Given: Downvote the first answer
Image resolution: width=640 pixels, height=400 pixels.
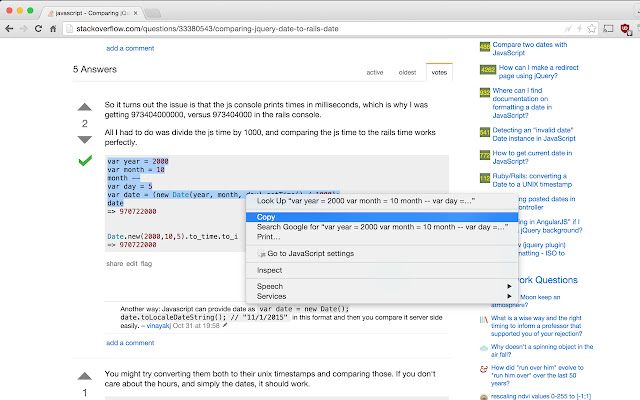Looking at the screenshot, I should coord(85,141).
